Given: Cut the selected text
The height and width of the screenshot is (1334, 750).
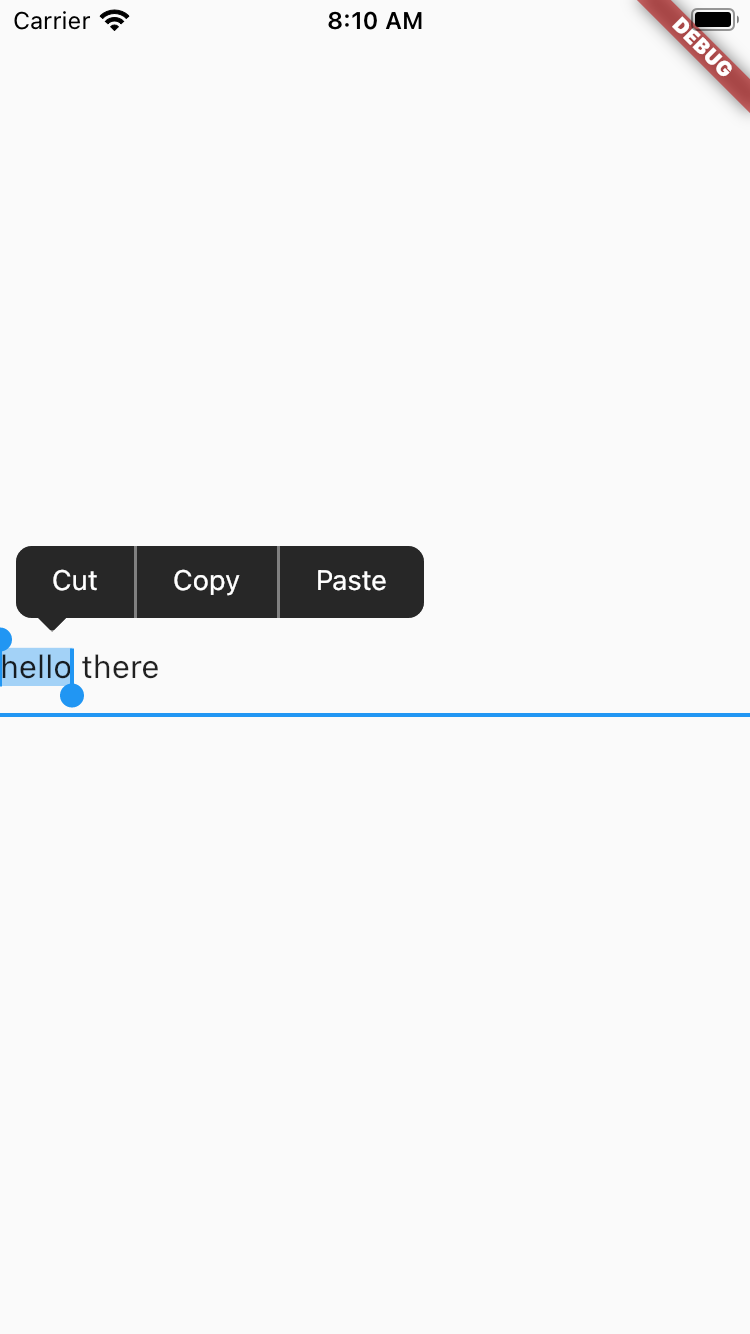Looking at the screenshot, I should point(74,581).
